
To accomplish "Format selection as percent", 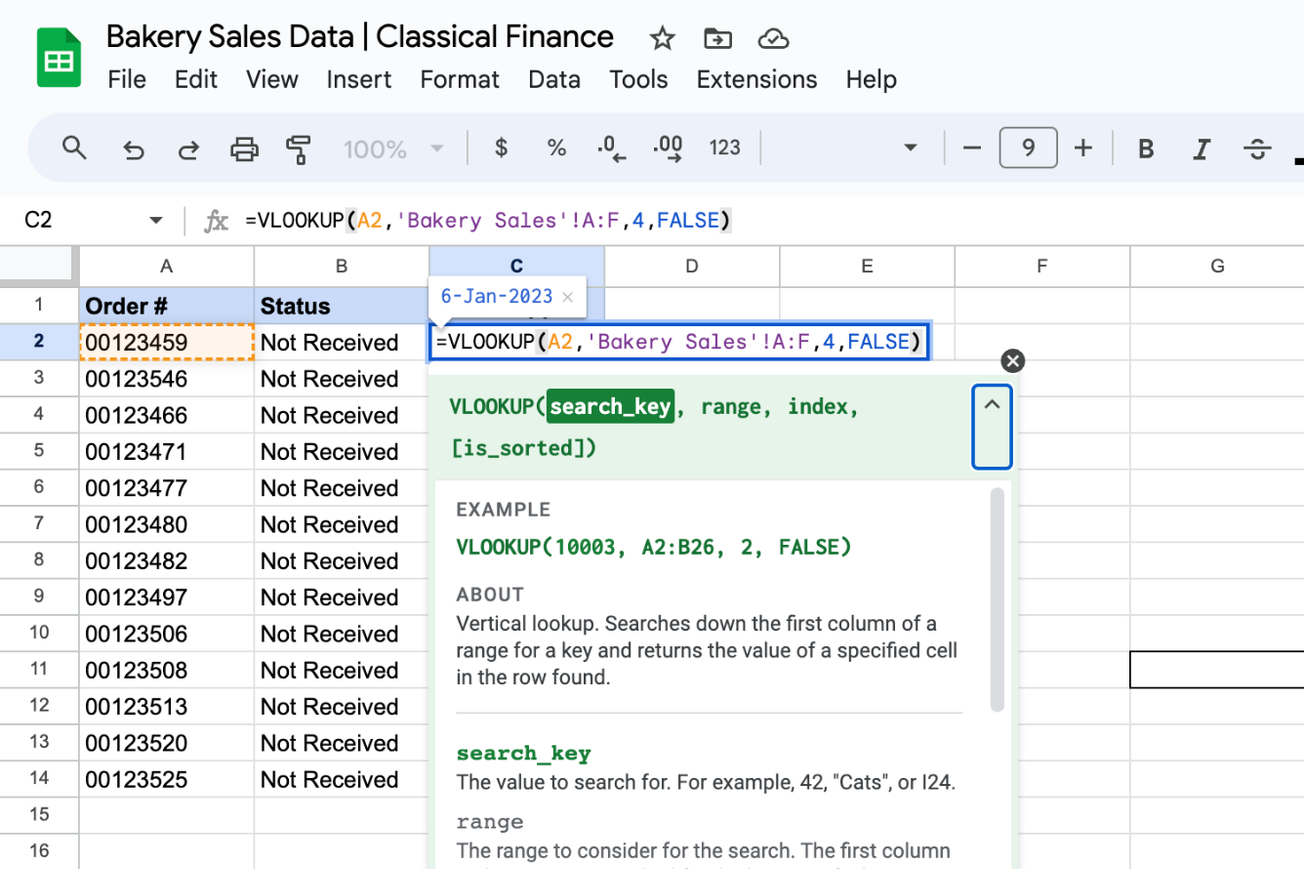I will pyautogui.click(x=556, y=147).
